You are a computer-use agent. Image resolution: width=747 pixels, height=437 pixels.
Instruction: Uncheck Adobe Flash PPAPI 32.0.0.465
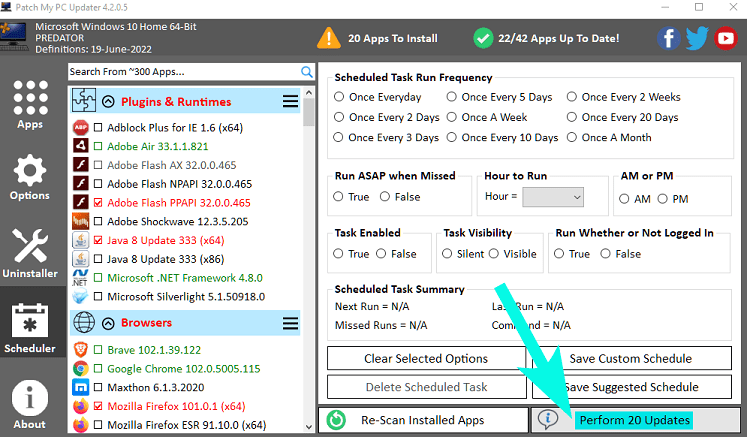pyautogui.click(x=98, y=203)
